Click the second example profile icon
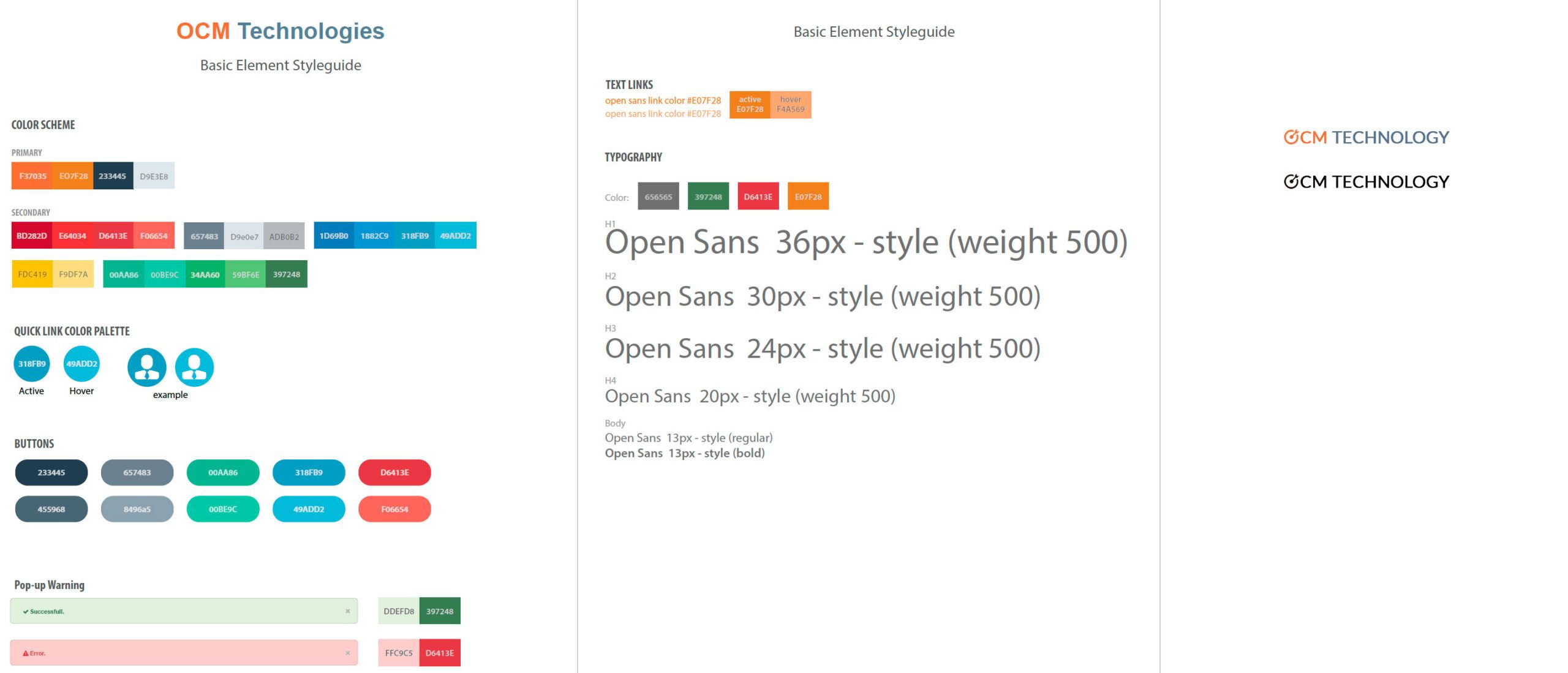1568x673 pixels. pyautogui.click(x=194, y=368)
